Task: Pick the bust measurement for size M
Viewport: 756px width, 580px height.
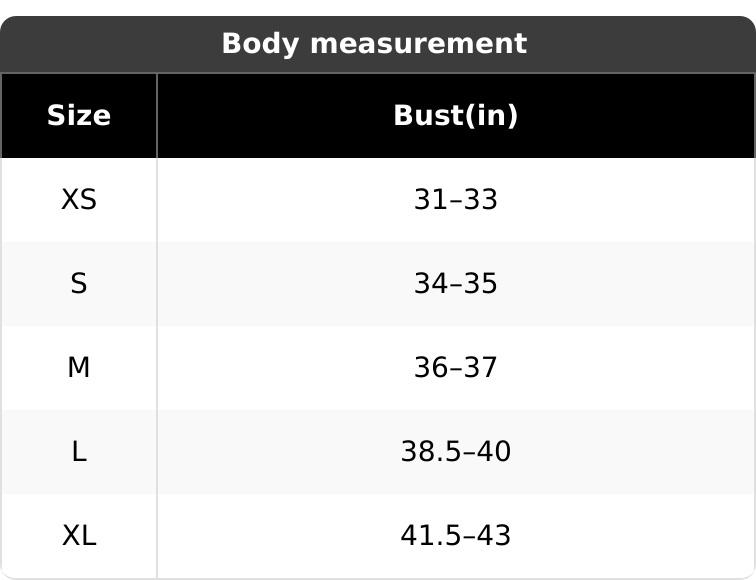Action: coord(455,368)
